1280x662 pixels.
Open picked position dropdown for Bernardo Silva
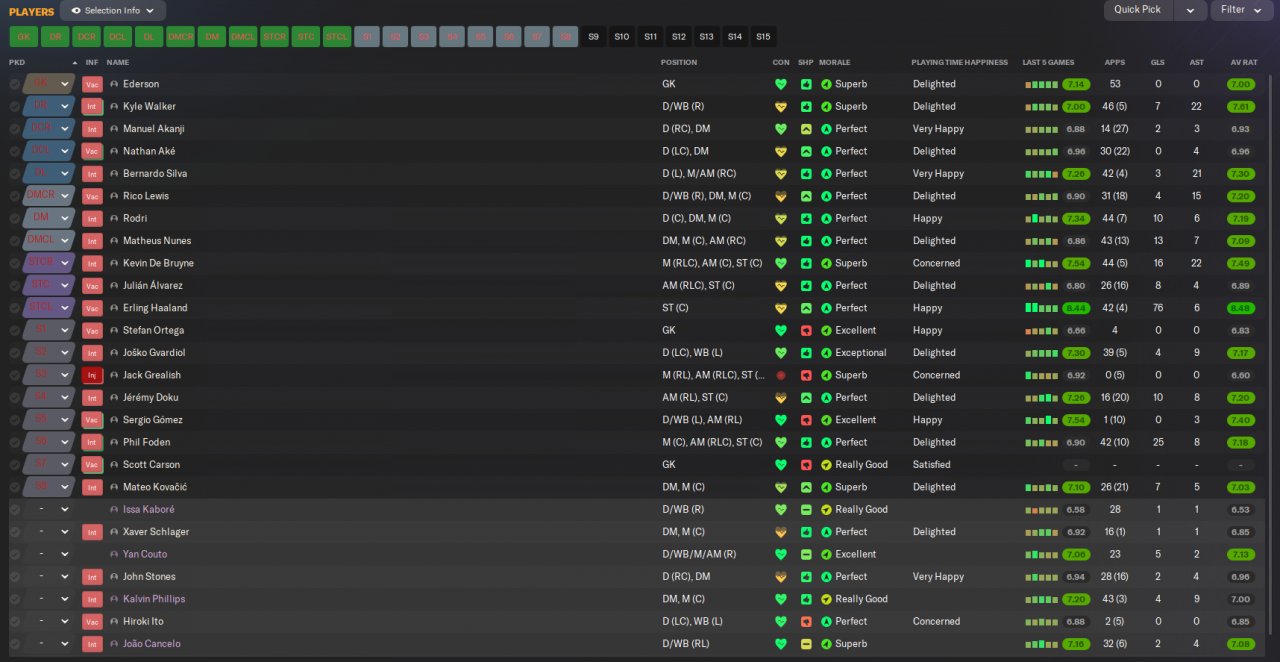(x=65, y=174)
